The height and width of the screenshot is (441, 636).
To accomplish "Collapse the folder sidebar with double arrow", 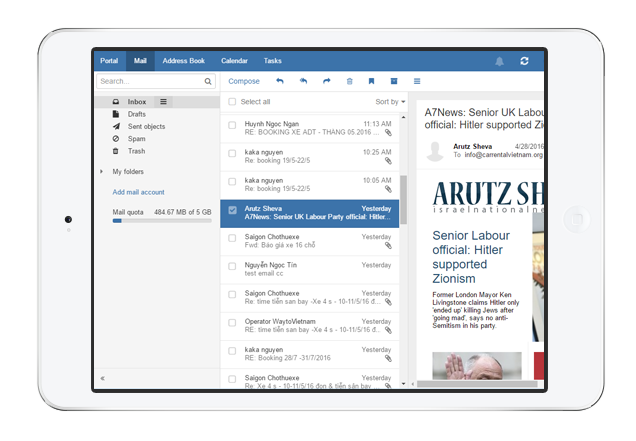I will [103, 378].
